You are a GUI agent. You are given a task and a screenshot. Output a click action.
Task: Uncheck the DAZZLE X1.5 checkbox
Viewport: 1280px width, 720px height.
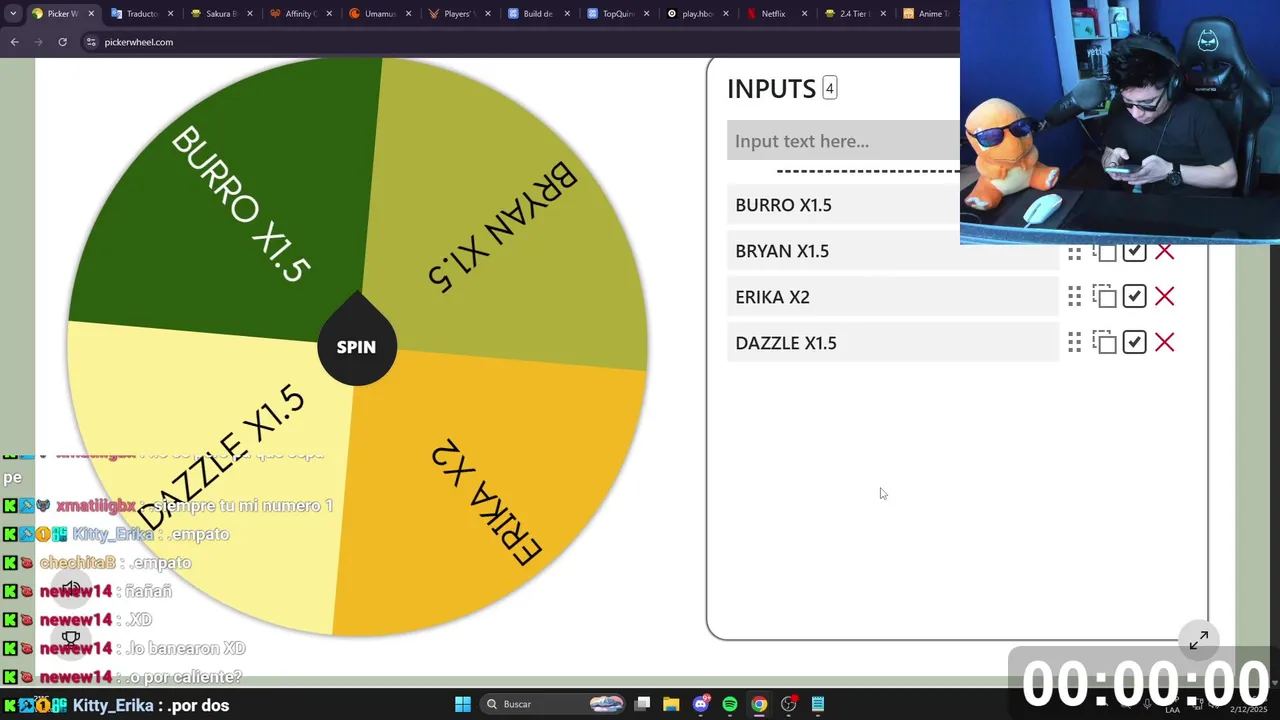(x=1134, y=342)
